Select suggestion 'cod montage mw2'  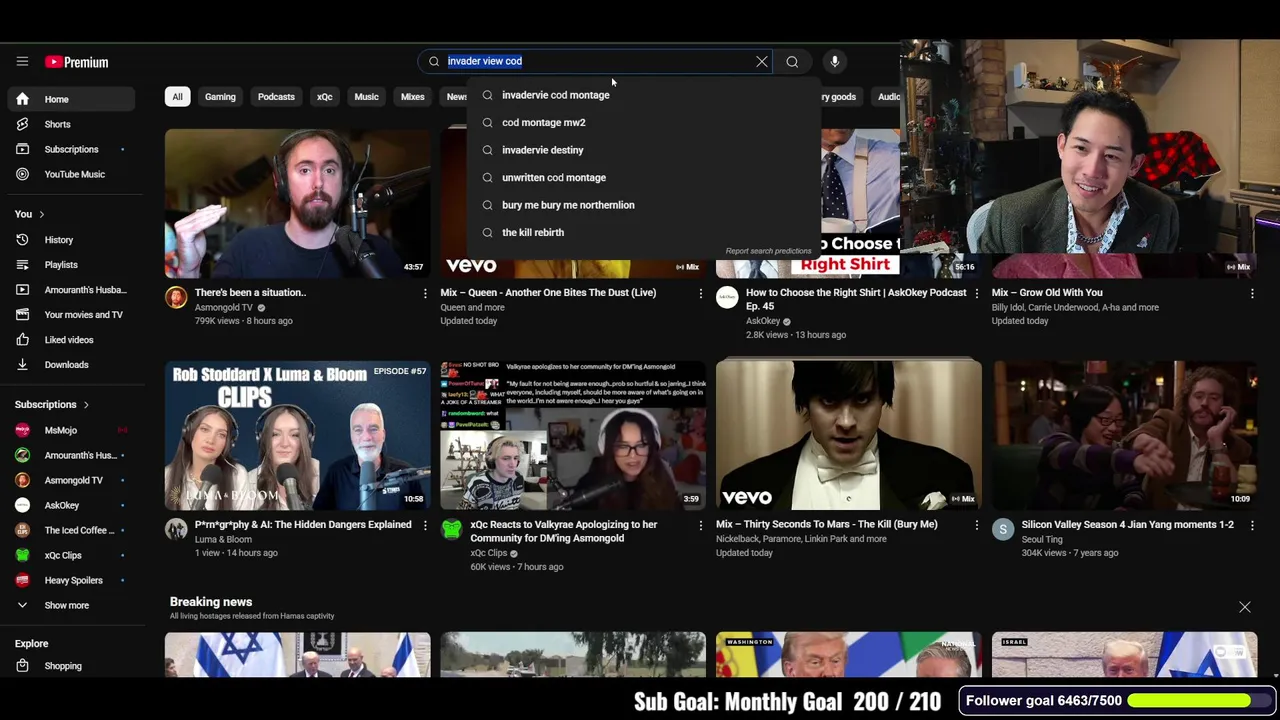645,122
